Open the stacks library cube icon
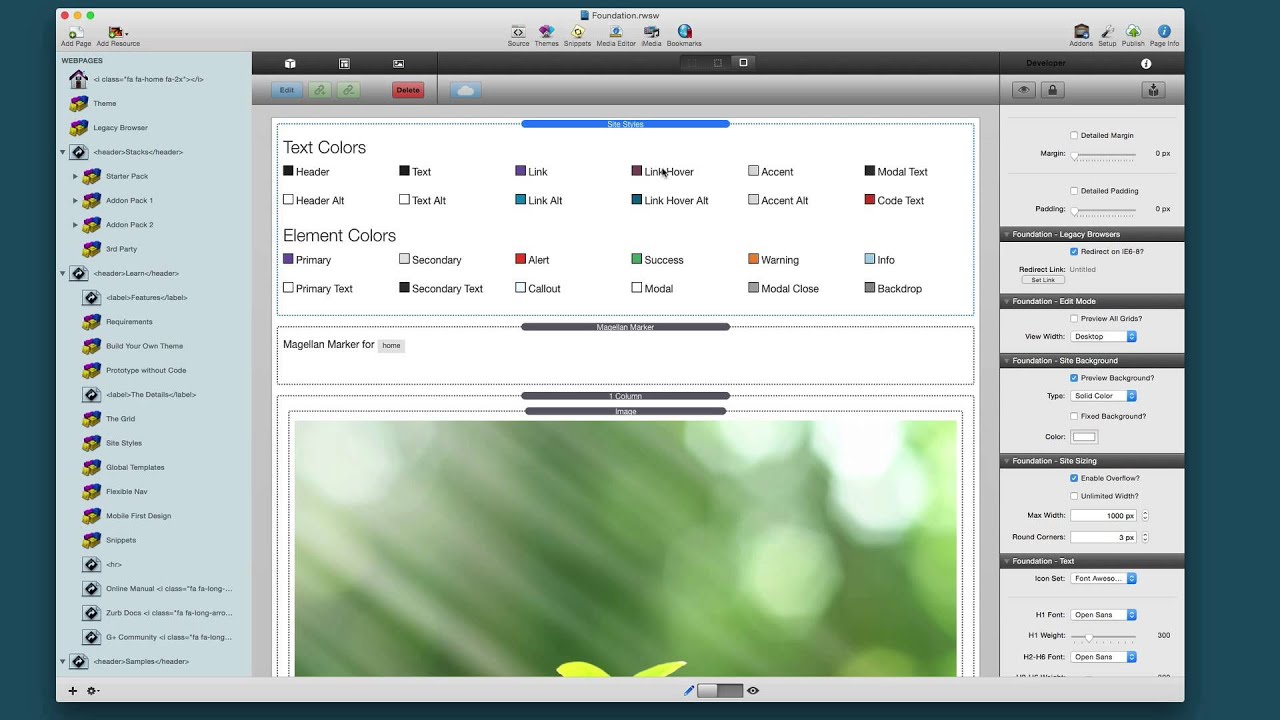 pos(290,63)
